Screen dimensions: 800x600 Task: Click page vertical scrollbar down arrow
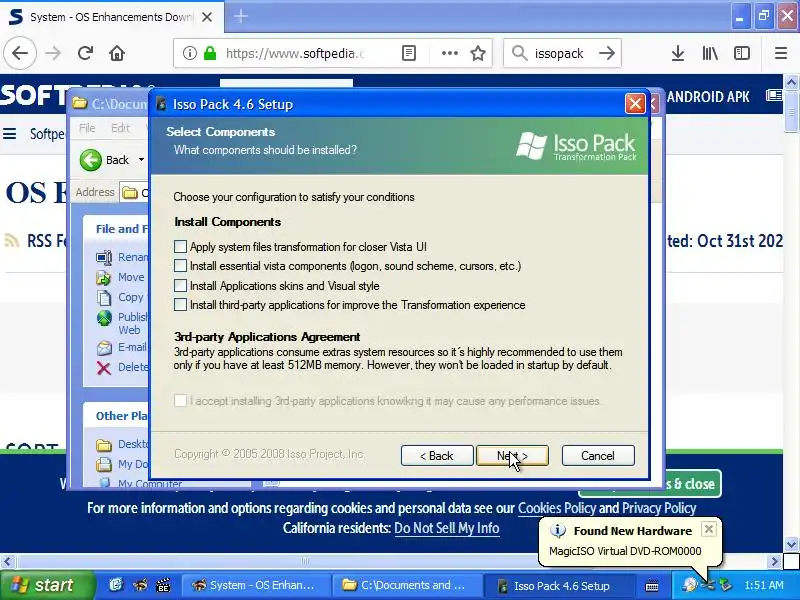(791, 544)
